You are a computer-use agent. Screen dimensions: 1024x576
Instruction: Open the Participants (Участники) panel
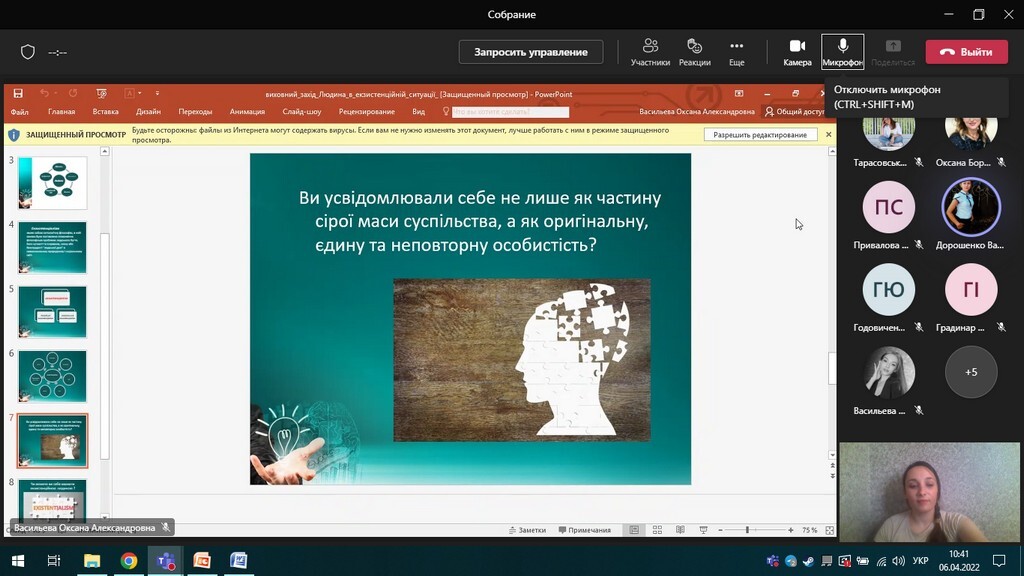pyautogui.click(x=650, y=51)
